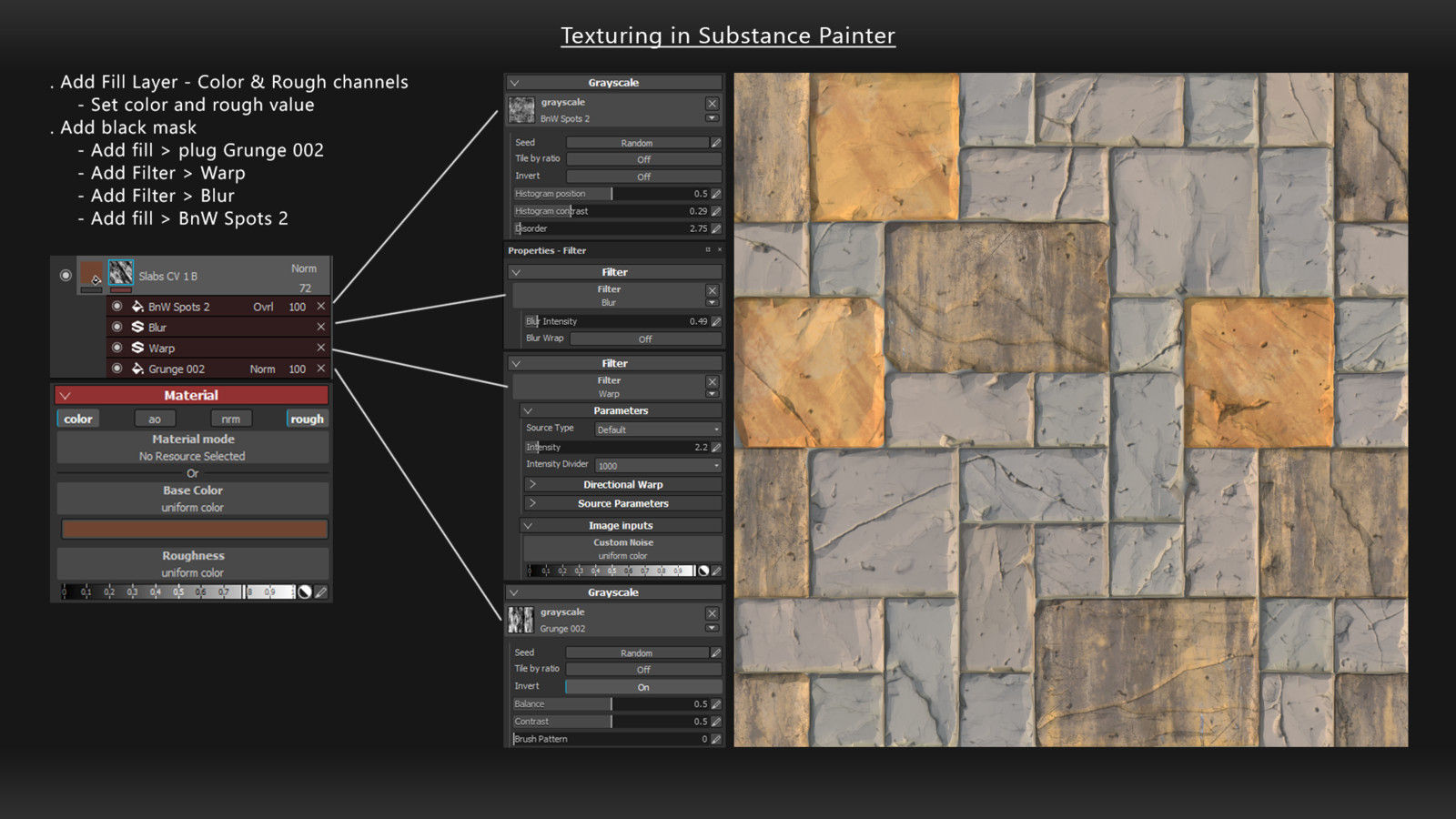Click the Material mode resource button
1456x819 pixels.
(x=192, y=448)
